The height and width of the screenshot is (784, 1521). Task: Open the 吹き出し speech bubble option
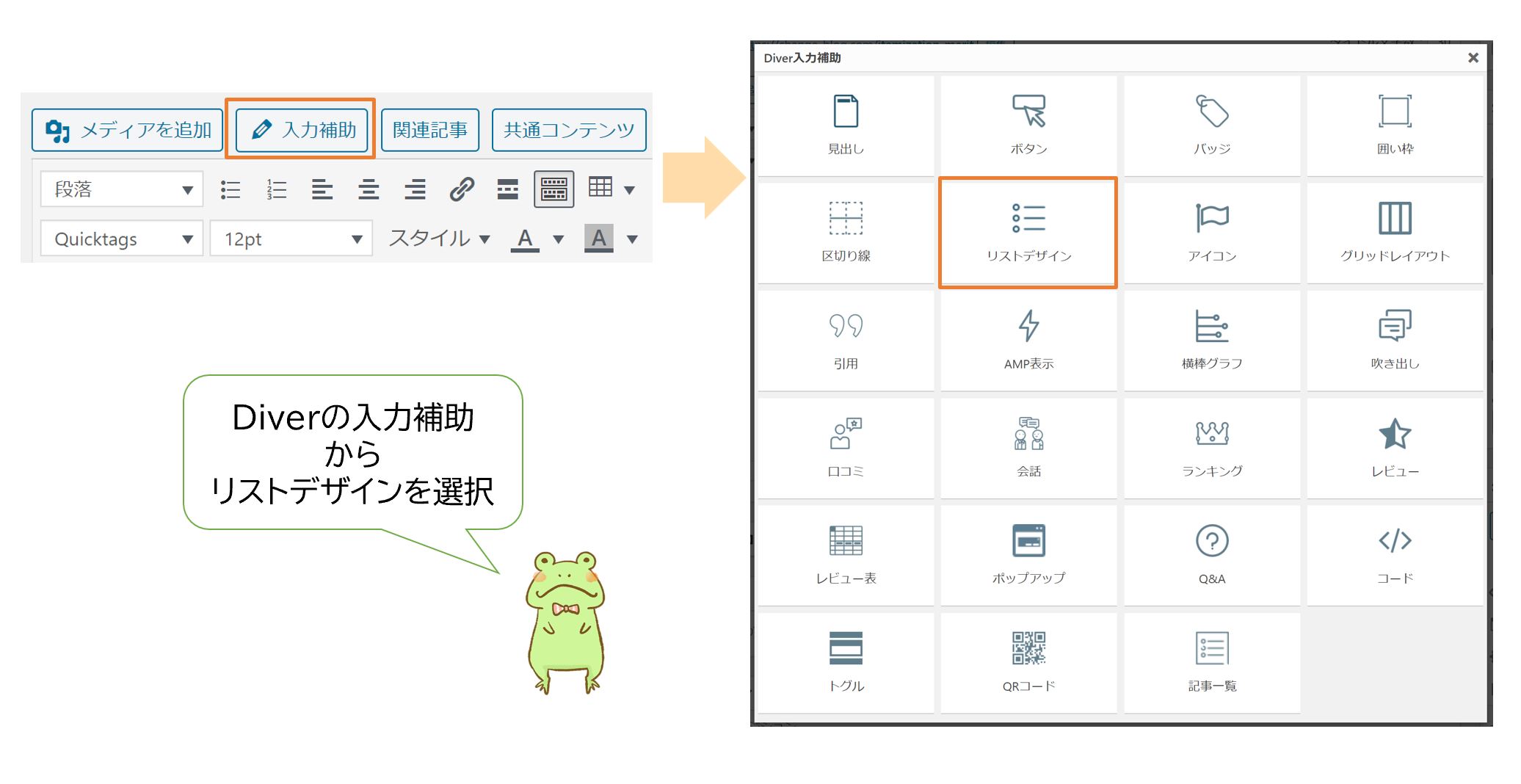point(1394,340)
